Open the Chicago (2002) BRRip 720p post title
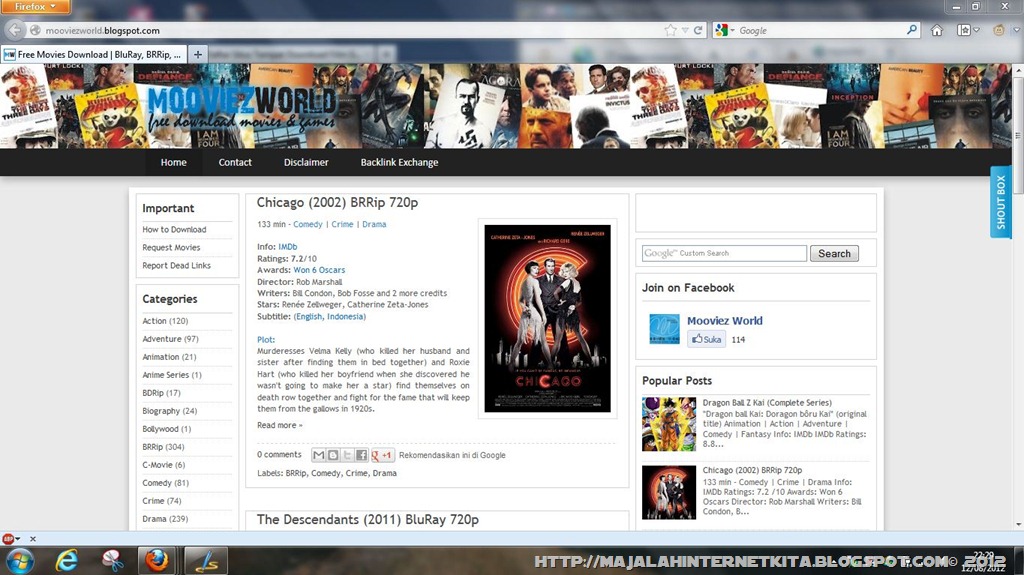Viewport: 1024px width, 575px height. [337, 203]
